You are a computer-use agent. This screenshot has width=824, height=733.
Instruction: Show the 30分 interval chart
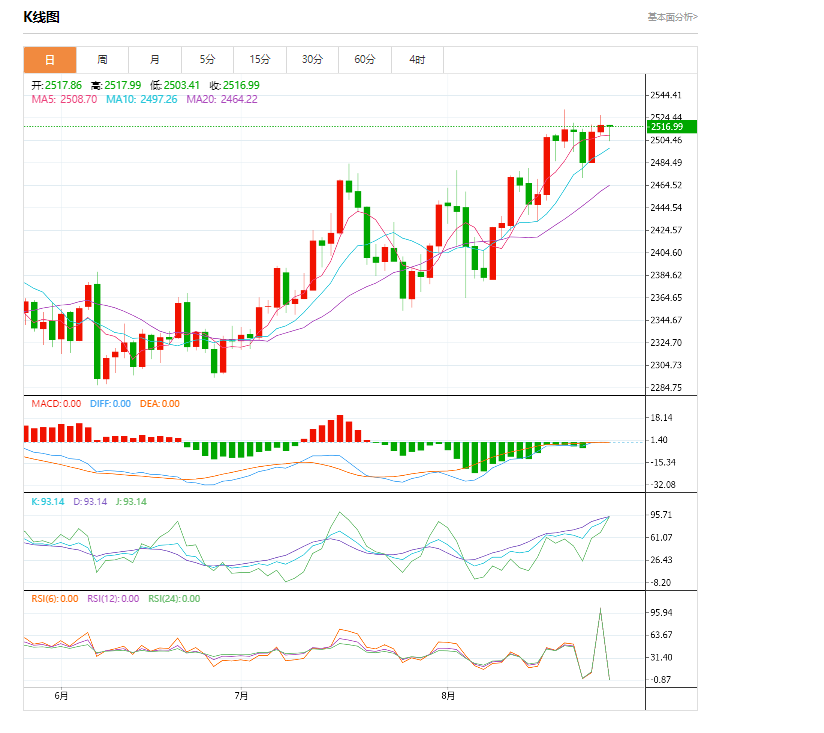[x=312, y=60]
